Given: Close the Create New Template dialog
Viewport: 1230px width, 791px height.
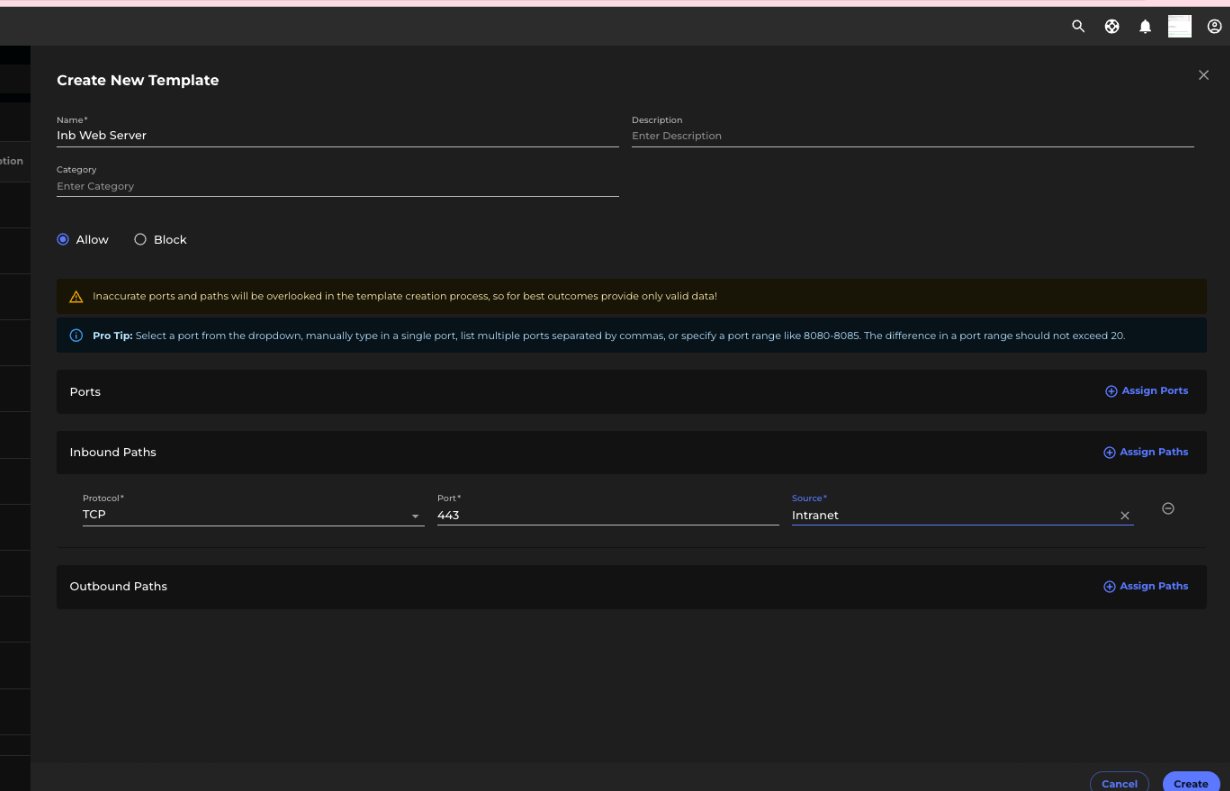Looking at the screenshot, I should coord(1203,76).
